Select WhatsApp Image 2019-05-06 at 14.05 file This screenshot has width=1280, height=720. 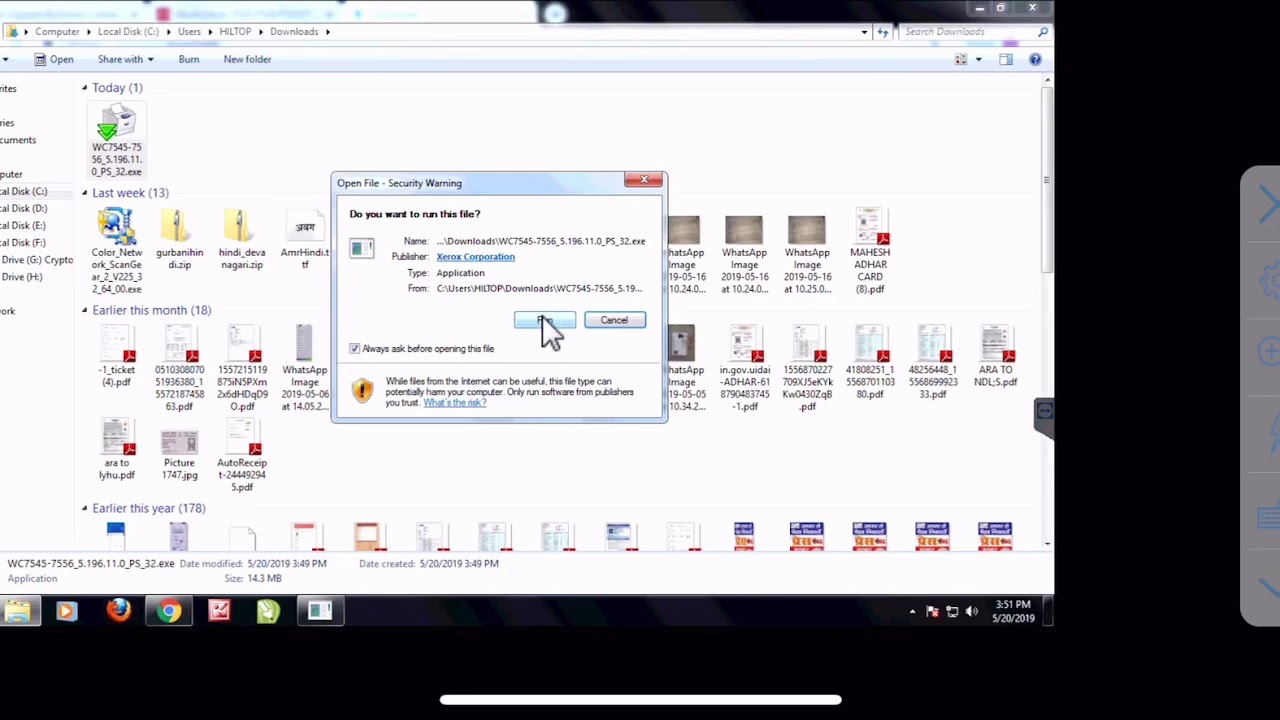click(x=304, y=368)
